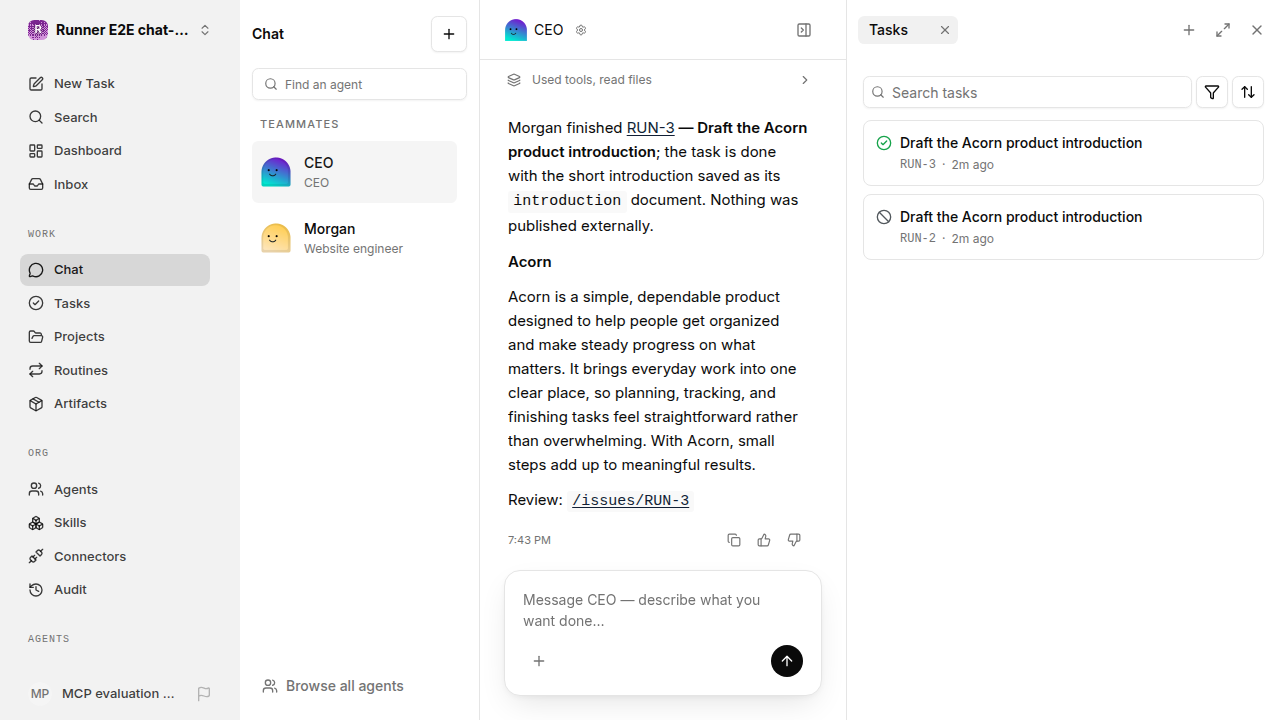Open the Routines page
Viewport: 1280px width, 720px height.
115,370
